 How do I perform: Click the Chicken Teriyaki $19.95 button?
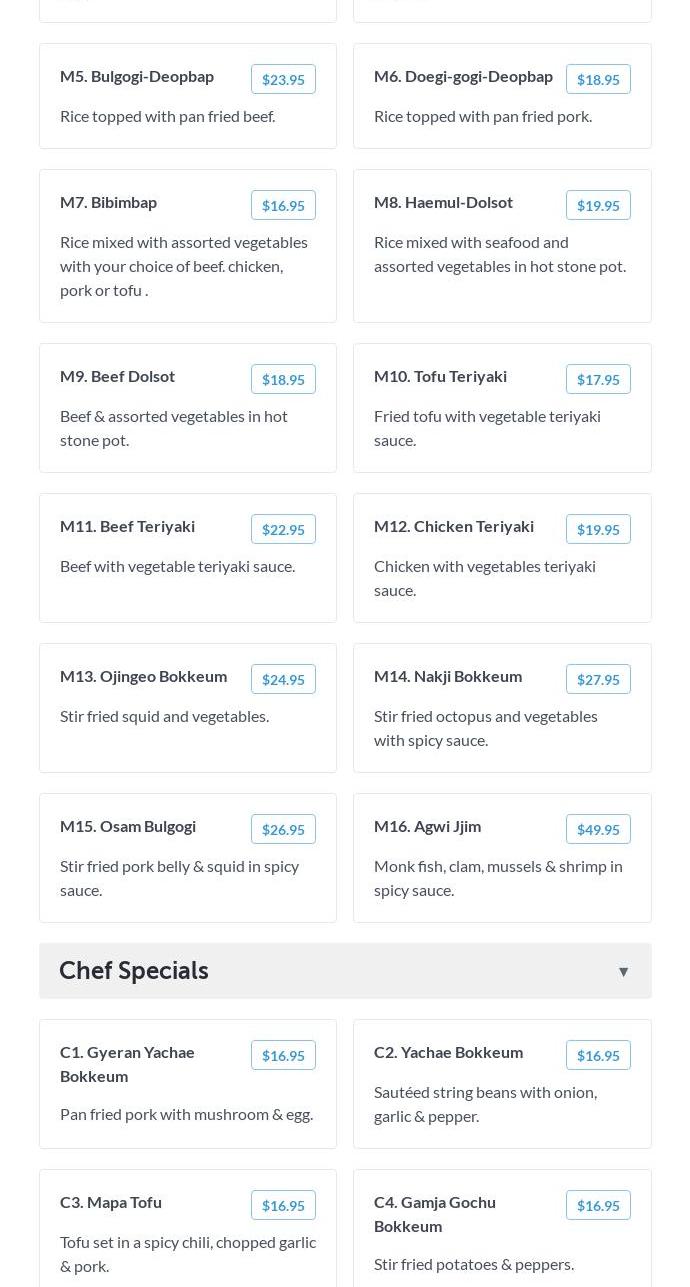[x=597, y=530]
